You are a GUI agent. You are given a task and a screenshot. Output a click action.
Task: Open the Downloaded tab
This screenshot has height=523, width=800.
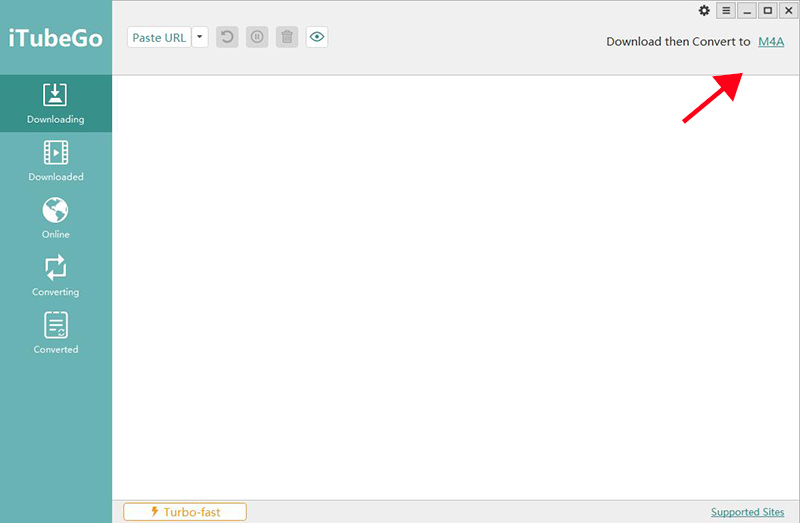(x=56, y=161)
